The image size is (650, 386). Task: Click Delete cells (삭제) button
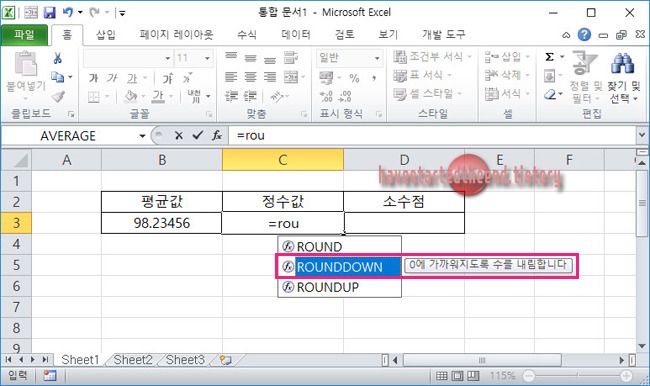click(507, 75)
